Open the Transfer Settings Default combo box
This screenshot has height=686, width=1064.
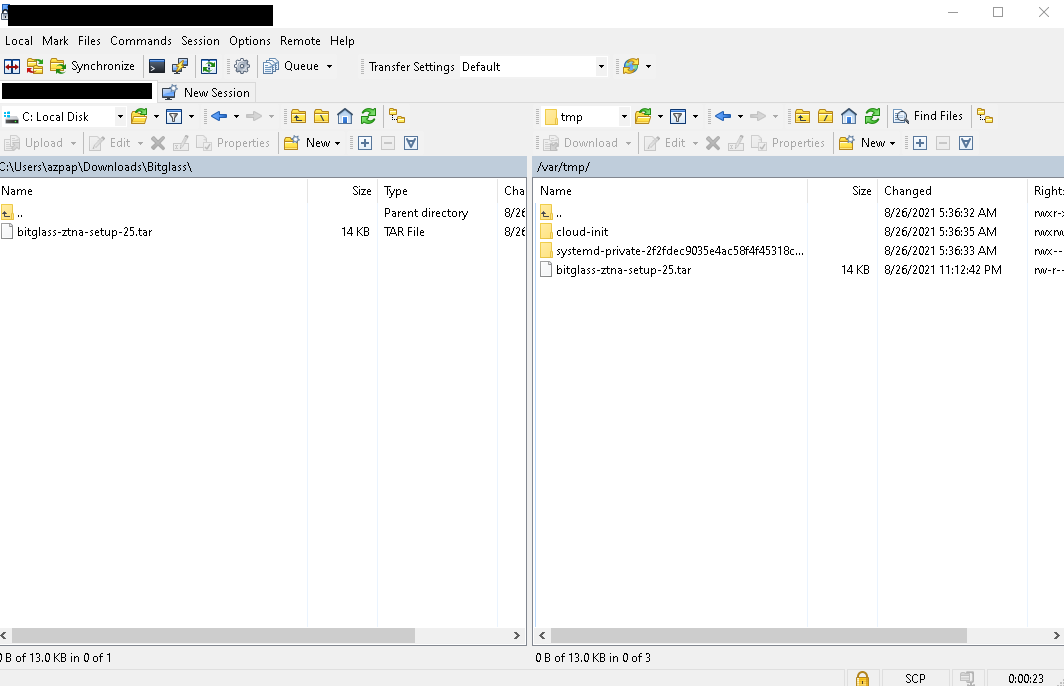[x=533, y=66]
